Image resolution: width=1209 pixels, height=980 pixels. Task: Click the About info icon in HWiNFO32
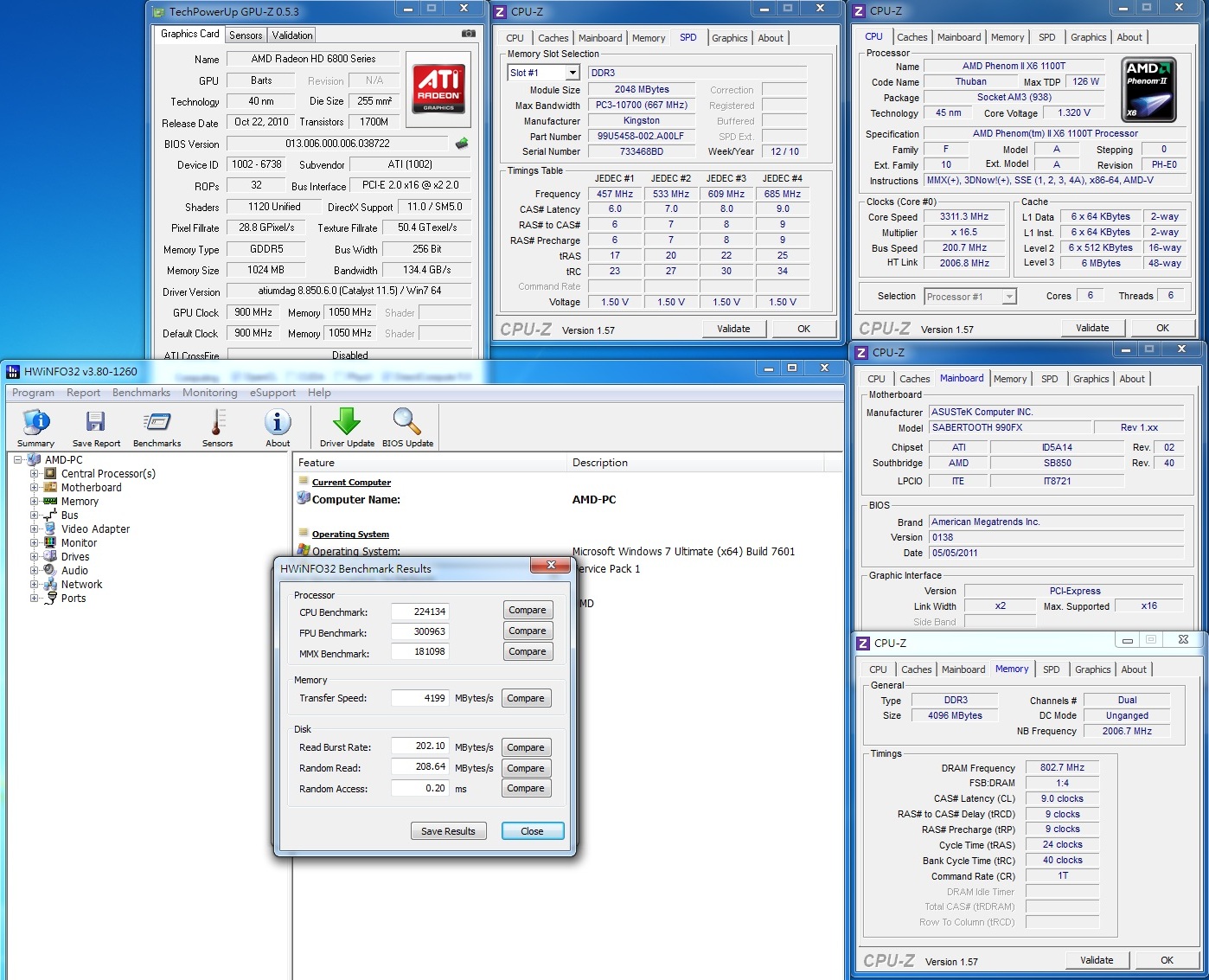pyautogui.click(x=278, y=422)
